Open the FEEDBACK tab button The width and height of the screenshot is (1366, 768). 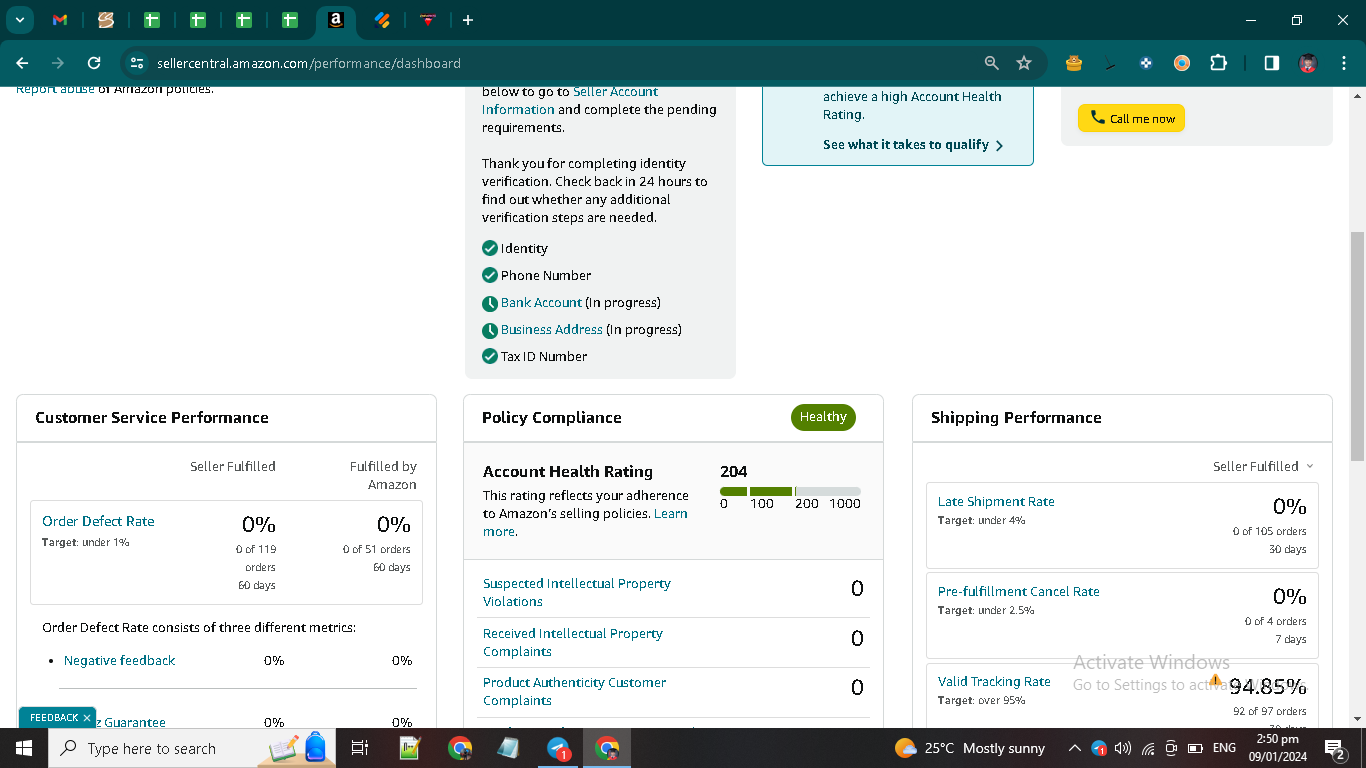[54, 718]
